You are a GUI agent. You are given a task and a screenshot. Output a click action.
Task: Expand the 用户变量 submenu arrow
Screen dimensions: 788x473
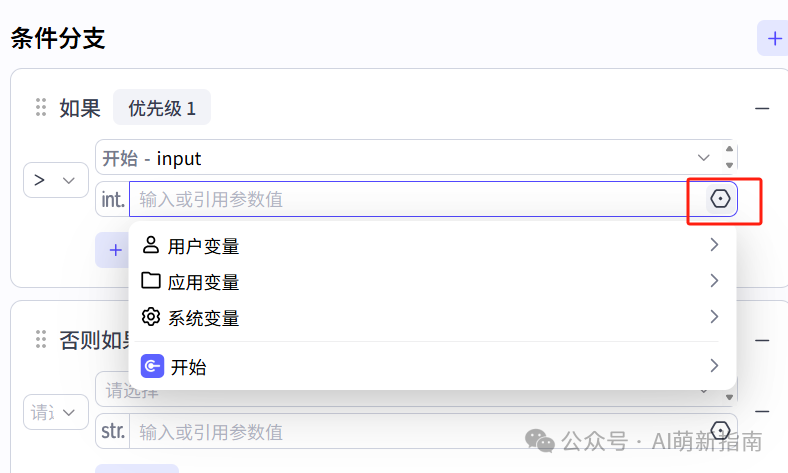pyautogui.click(x=714, y=245)
